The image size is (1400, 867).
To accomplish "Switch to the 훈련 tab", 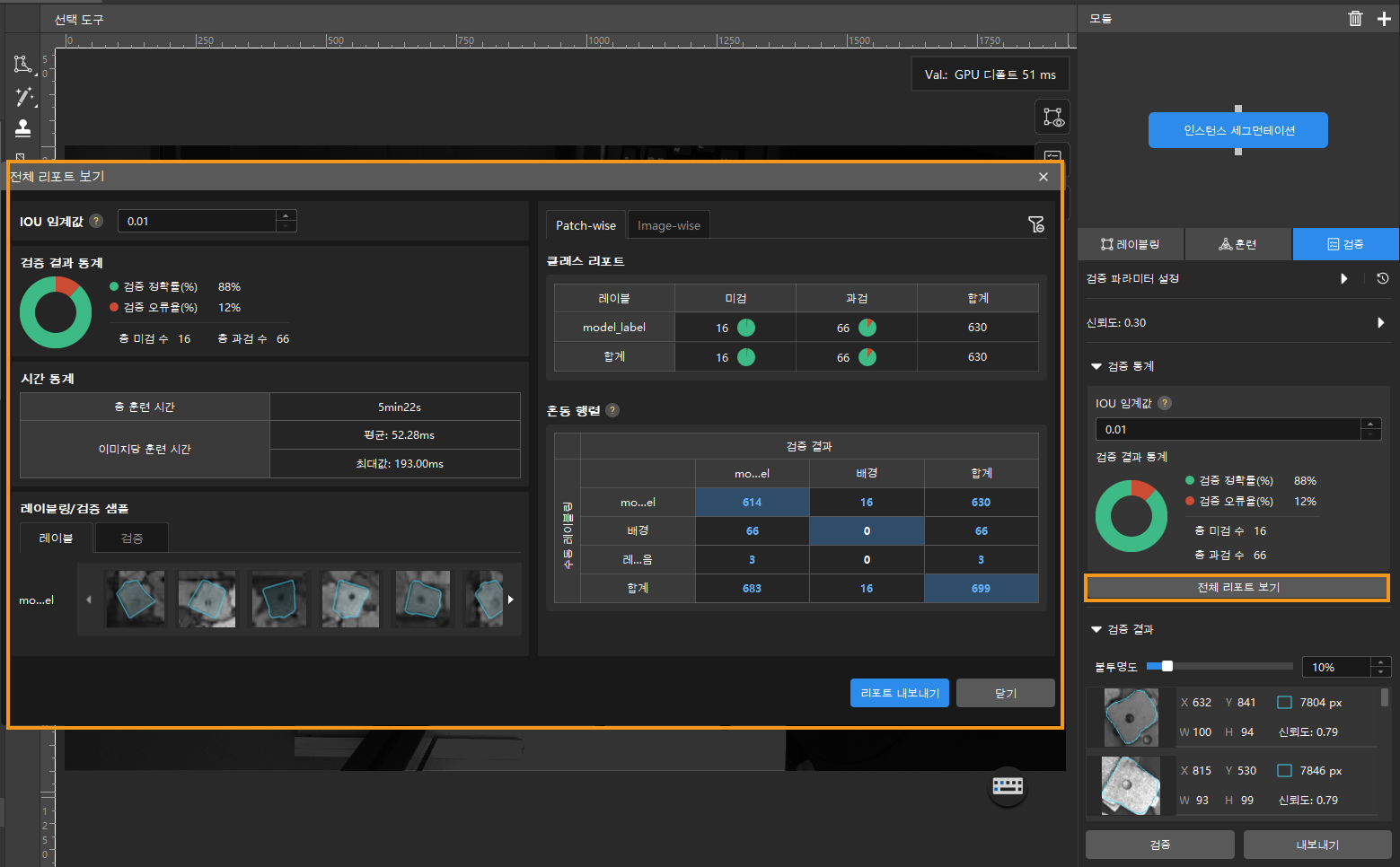I will click(x=1237, y=244).
